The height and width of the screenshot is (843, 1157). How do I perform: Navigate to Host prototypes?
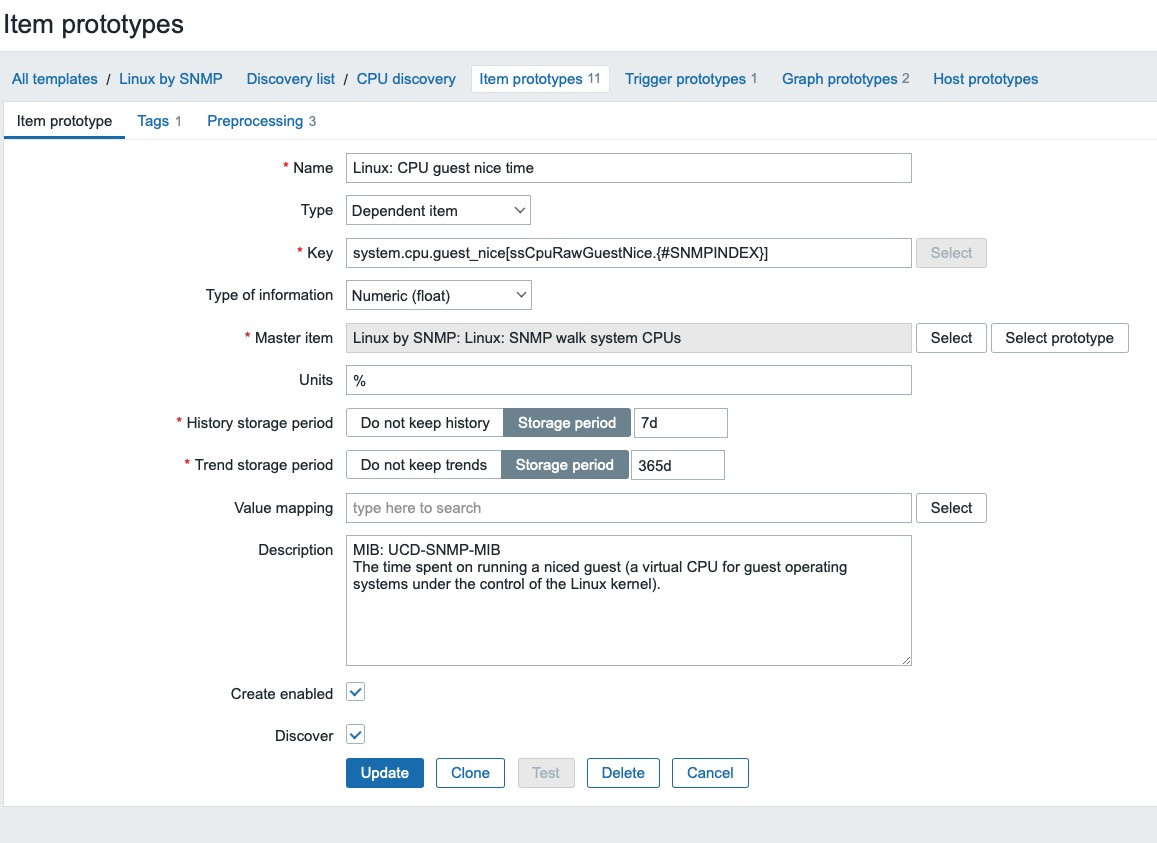point(985,79)
